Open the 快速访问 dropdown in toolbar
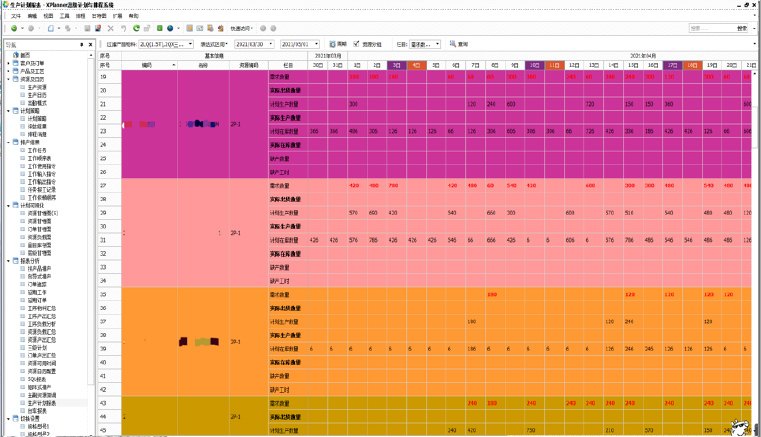The width and height of the screenshot is (761, 437). [241, 29]
